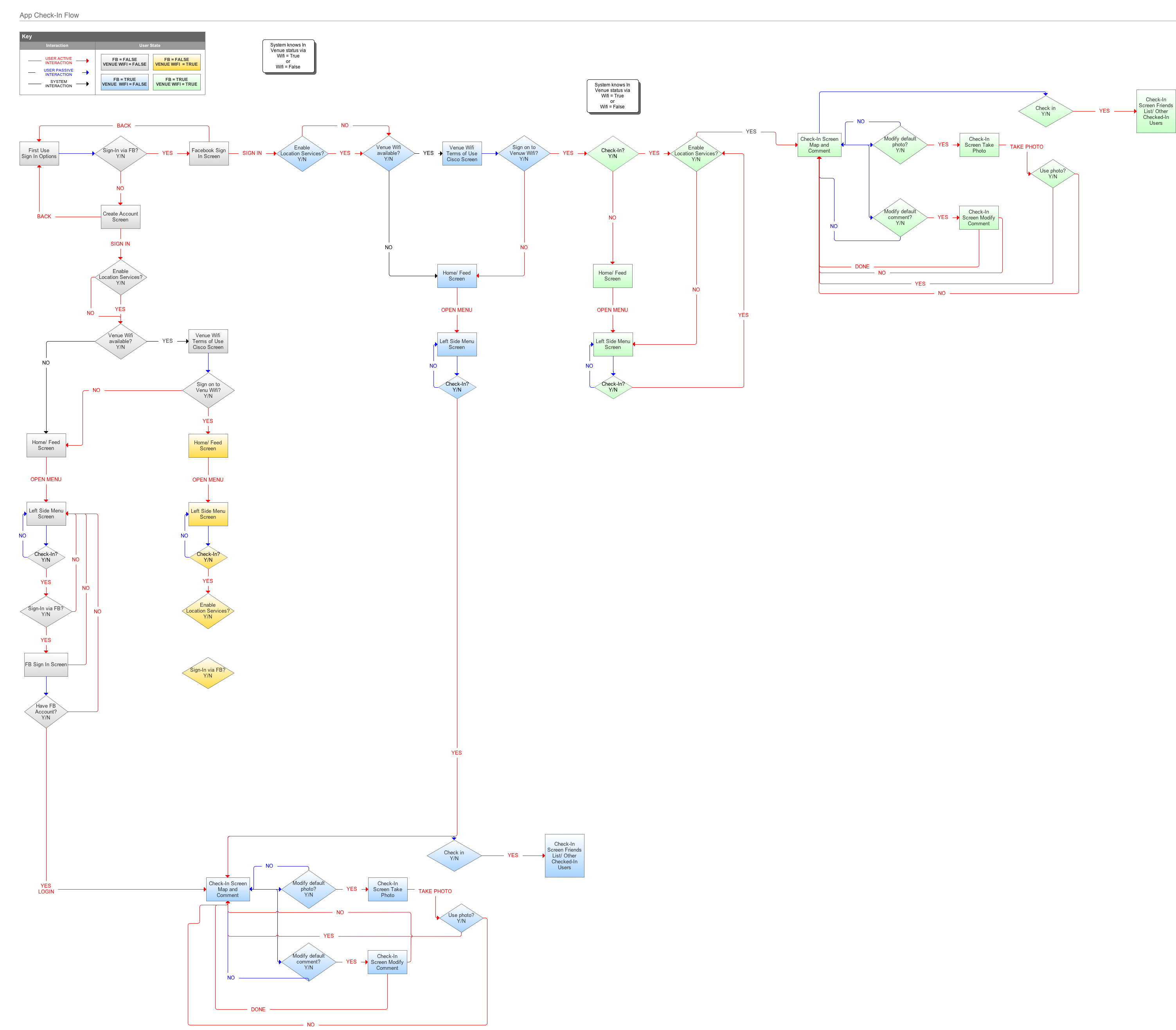Click the "Key" legend header bar
Screen dimensions: 1176x1030
click(112, 36)
